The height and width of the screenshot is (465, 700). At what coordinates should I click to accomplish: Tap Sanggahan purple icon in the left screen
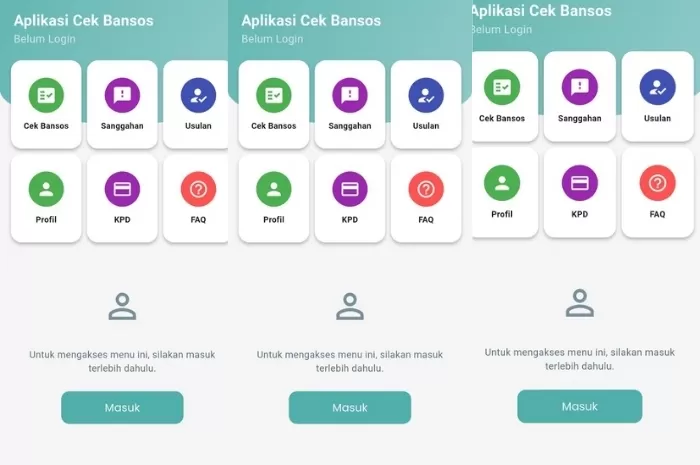click(122, 95)
